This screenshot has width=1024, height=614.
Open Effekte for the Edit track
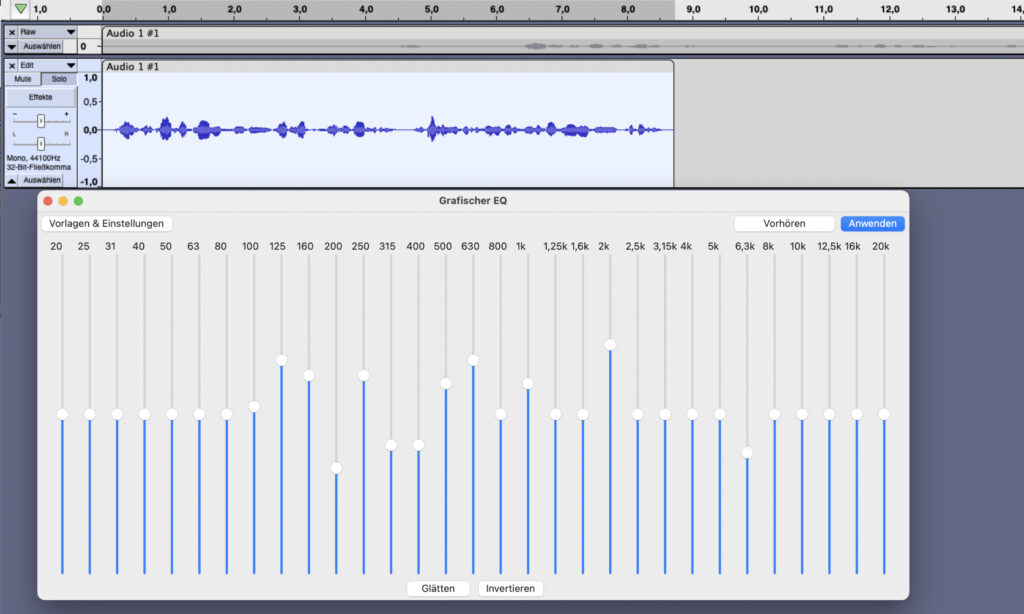(40, 97)
